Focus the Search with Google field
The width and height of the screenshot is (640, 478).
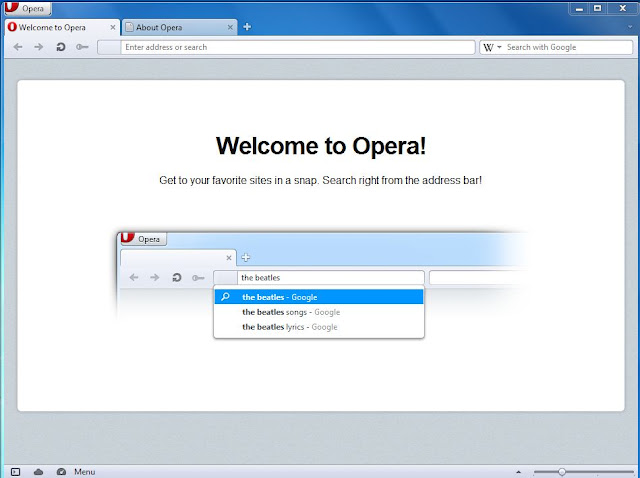(x=569, y=47)
